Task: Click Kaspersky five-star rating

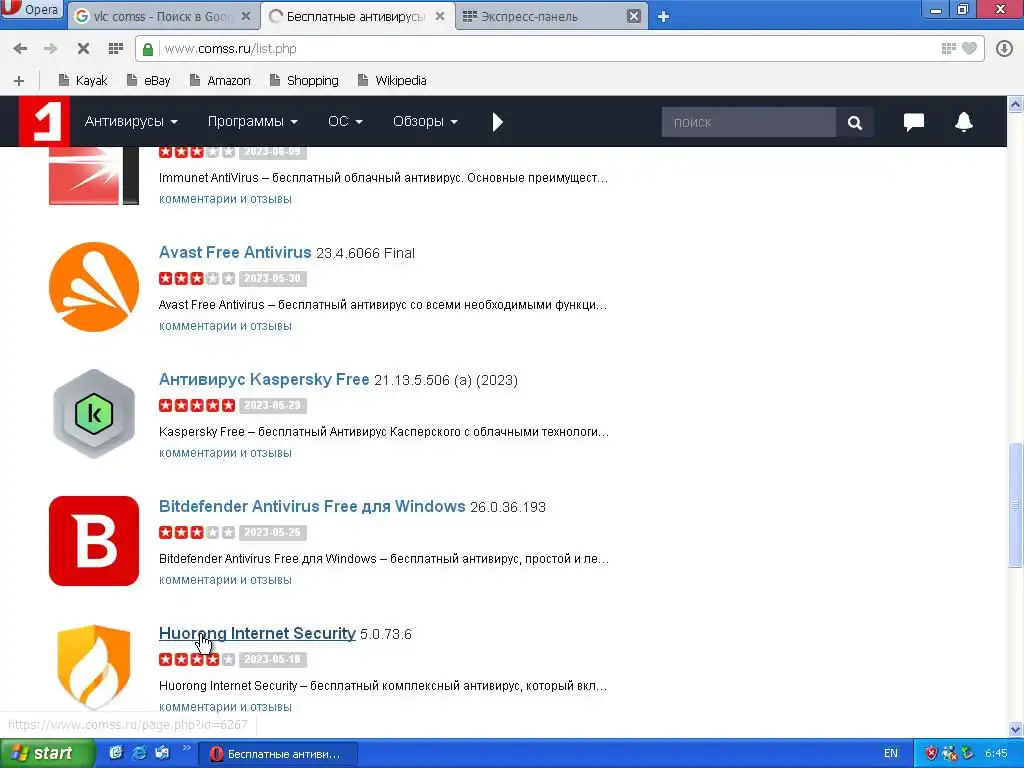Action: 197,406
